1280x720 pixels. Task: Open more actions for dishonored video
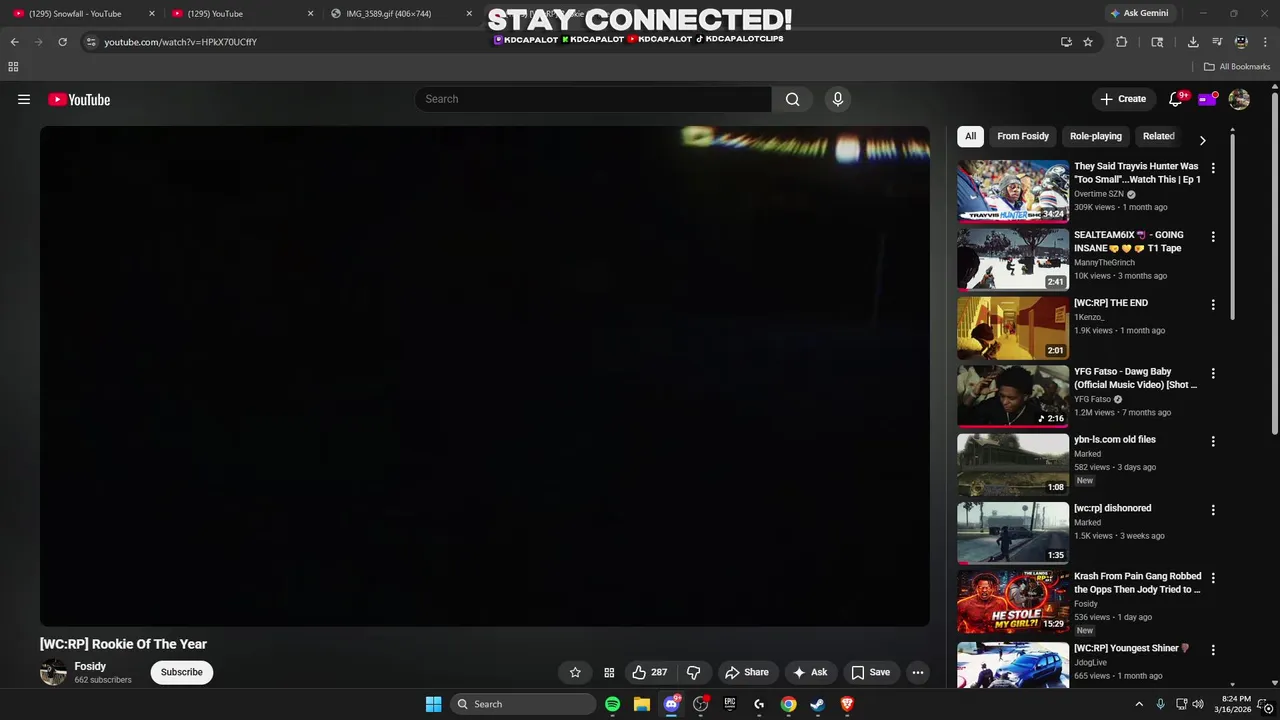pos(1213,510)
